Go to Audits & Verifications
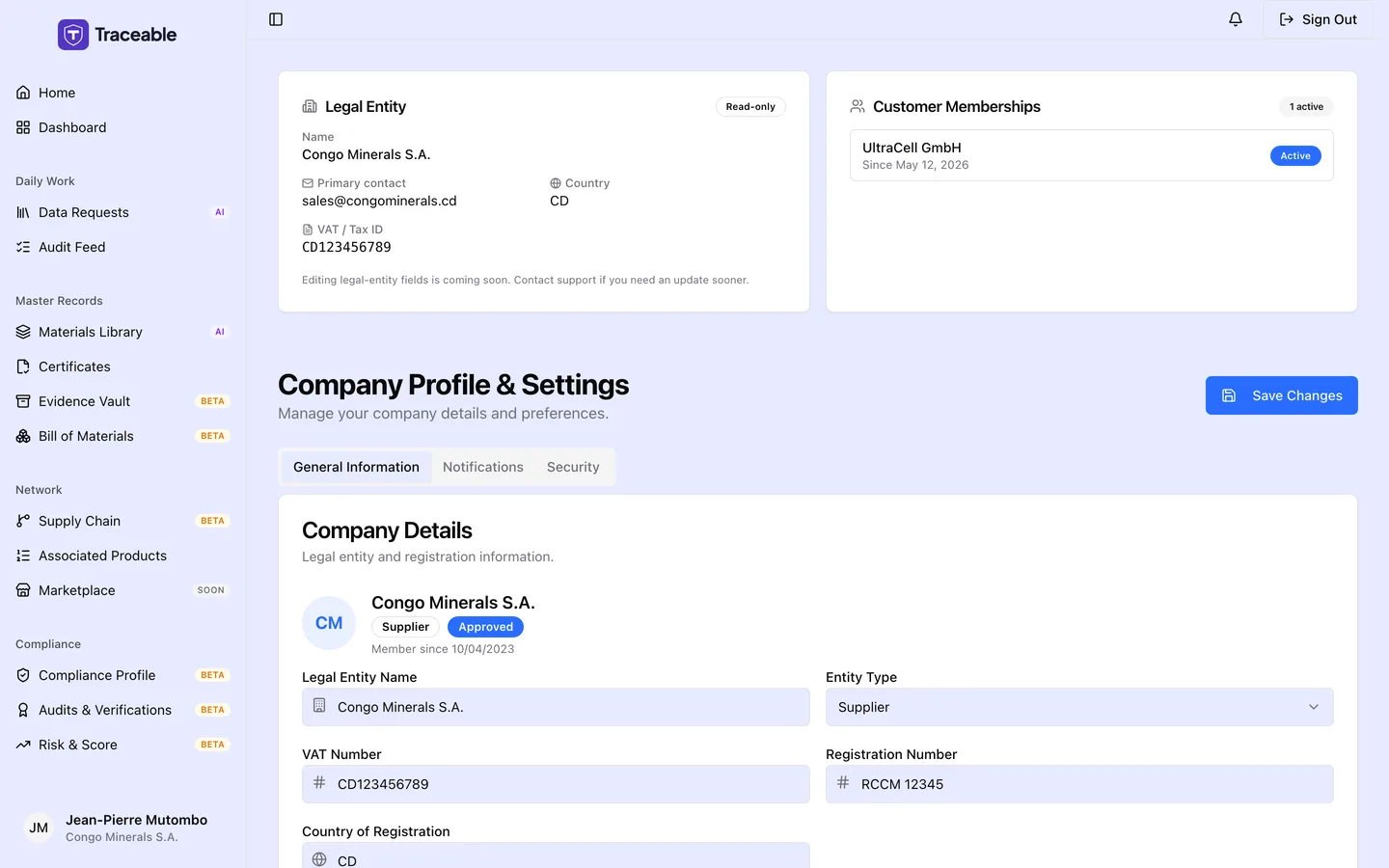The image size is (1389, 868). pos(123,710)
